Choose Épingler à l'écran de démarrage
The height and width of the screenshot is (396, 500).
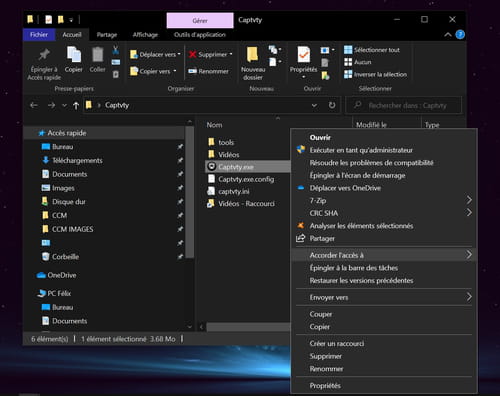384,175
